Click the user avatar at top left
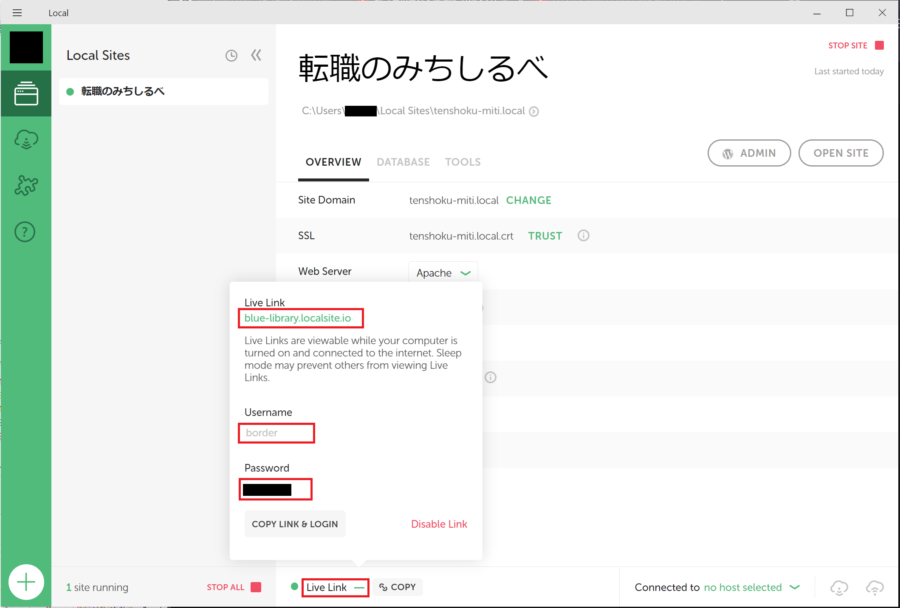 tap(26, 47)
